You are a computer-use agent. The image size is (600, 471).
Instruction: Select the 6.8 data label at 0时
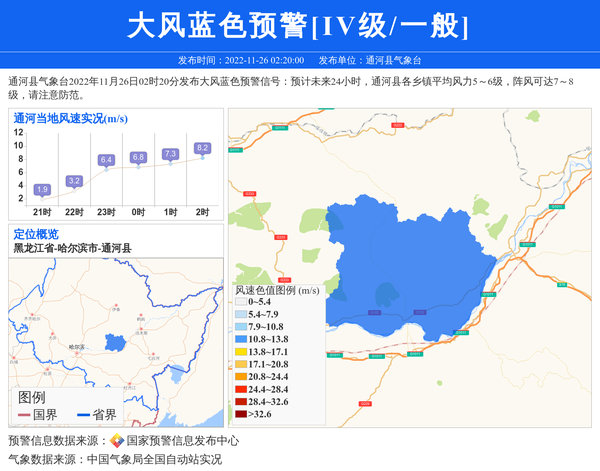click(138, 157)
